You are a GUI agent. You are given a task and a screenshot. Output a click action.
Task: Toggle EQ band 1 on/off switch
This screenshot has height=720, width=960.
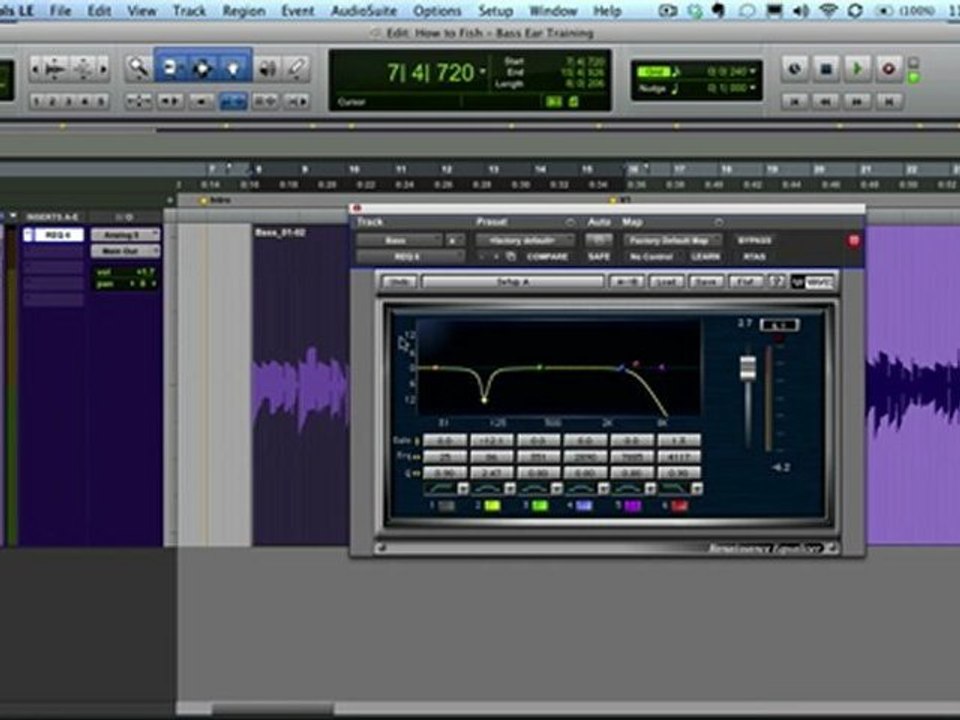click(446, 506)
